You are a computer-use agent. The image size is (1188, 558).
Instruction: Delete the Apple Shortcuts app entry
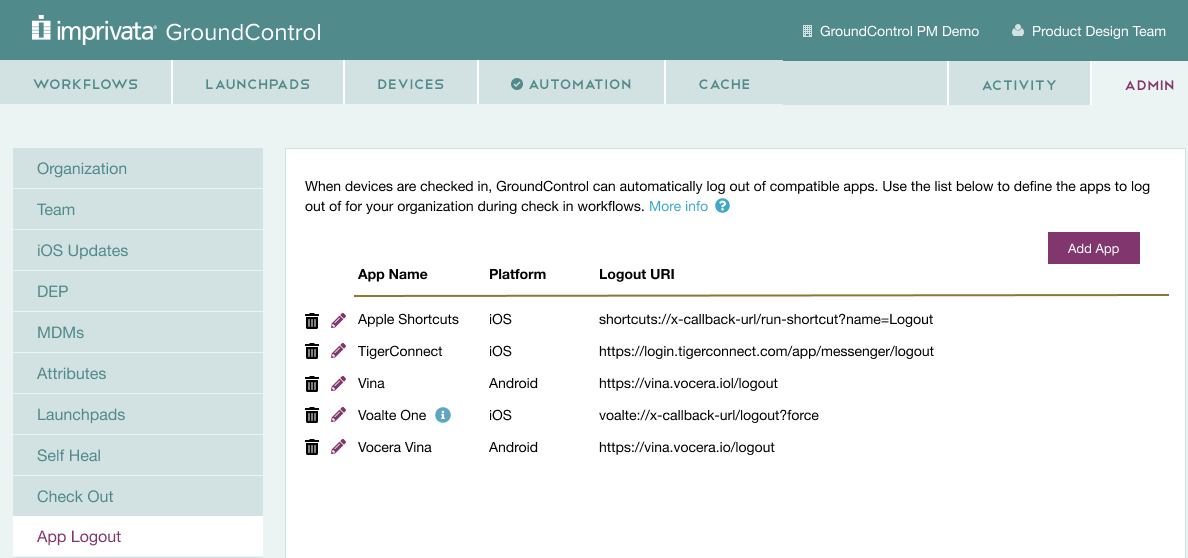[311, 321]
